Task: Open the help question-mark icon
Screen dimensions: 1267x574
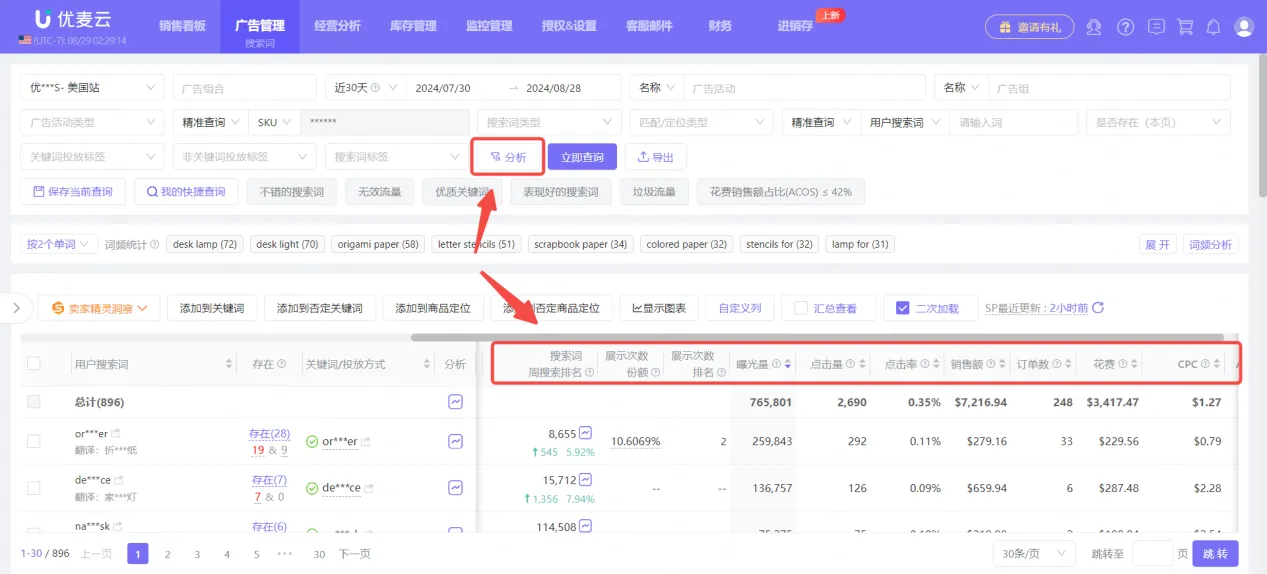Action: (x=1126, y=27)
